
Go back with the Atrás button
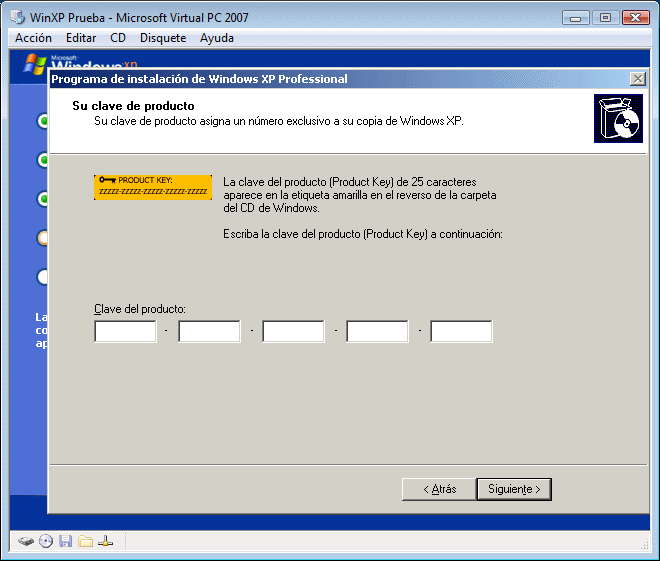[439, 489]
